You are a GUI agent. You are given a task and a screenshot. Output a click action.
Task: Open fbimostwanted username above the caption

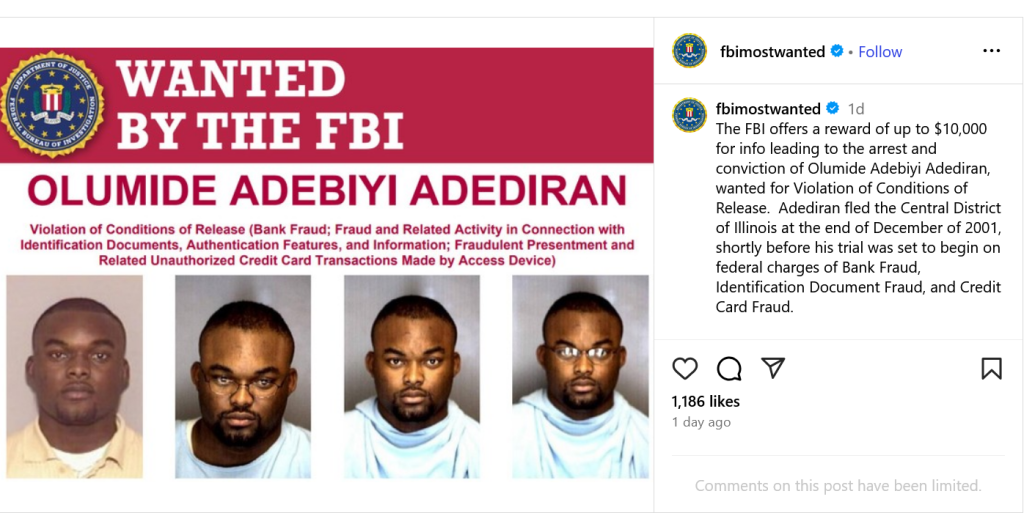pos(768,108)
